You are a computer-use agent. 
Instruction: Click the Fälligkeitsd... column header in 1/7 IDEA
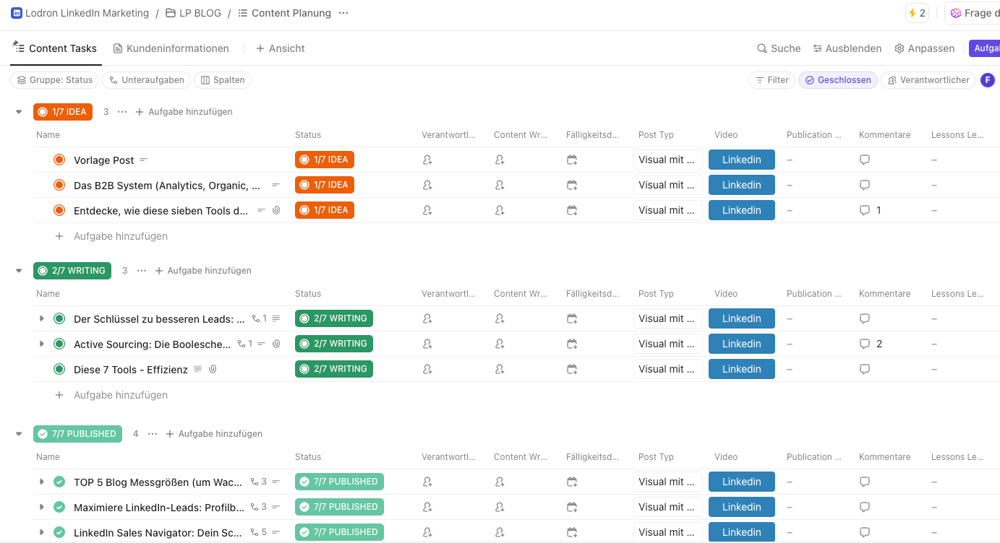click(x=592, y=135)
